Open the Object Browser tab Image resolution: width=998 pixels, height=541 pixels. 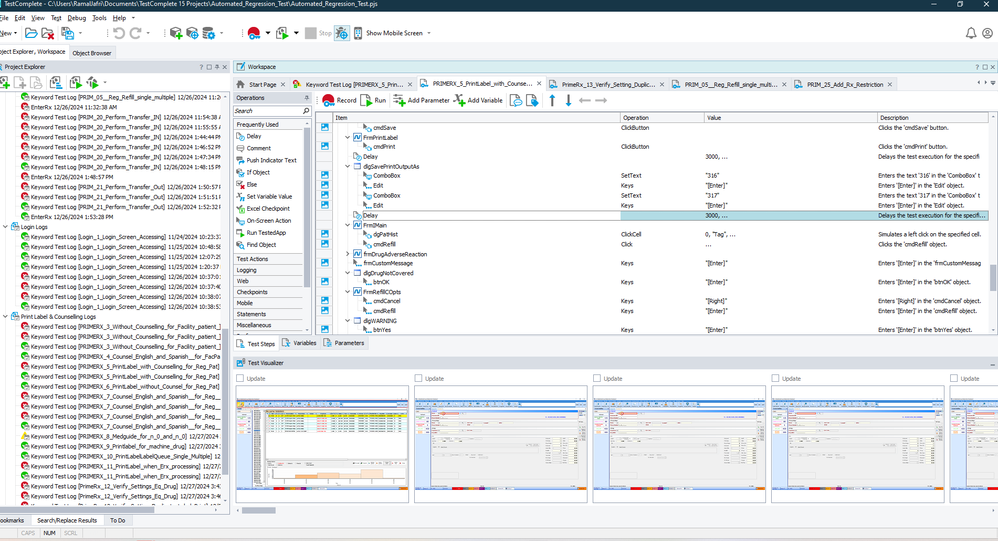tap(92, 53)
